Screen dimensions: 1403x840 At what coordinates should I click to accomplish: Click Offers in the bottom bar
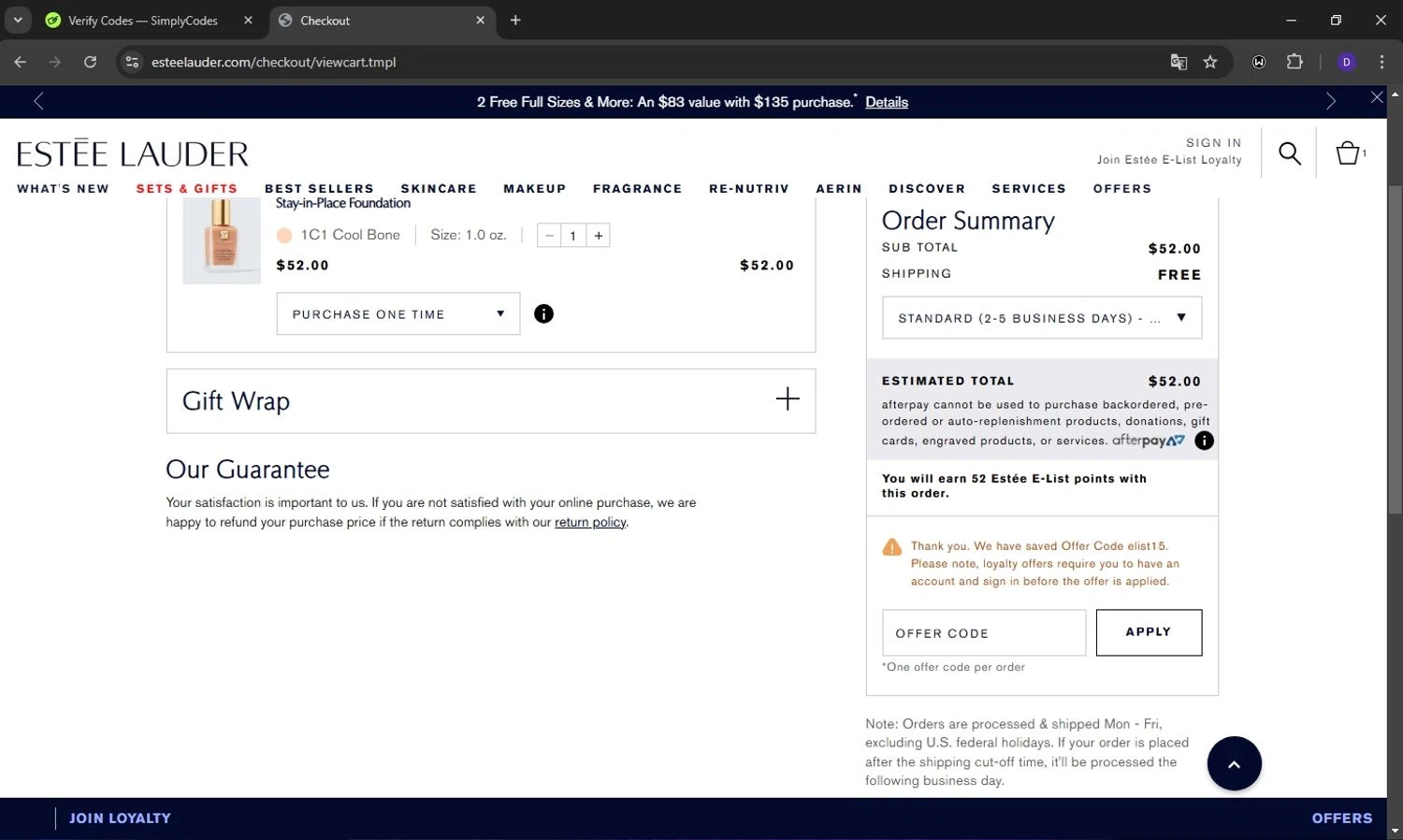coord(1342,818)
